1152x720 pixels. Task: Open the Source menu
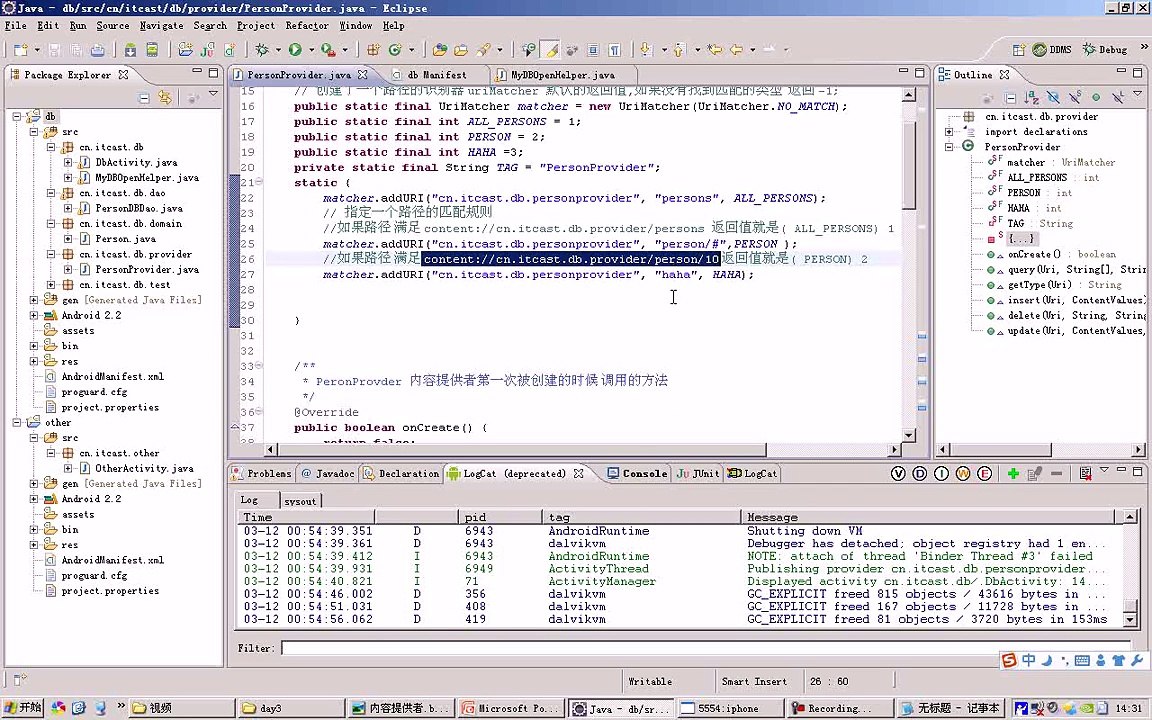point(112,26)
